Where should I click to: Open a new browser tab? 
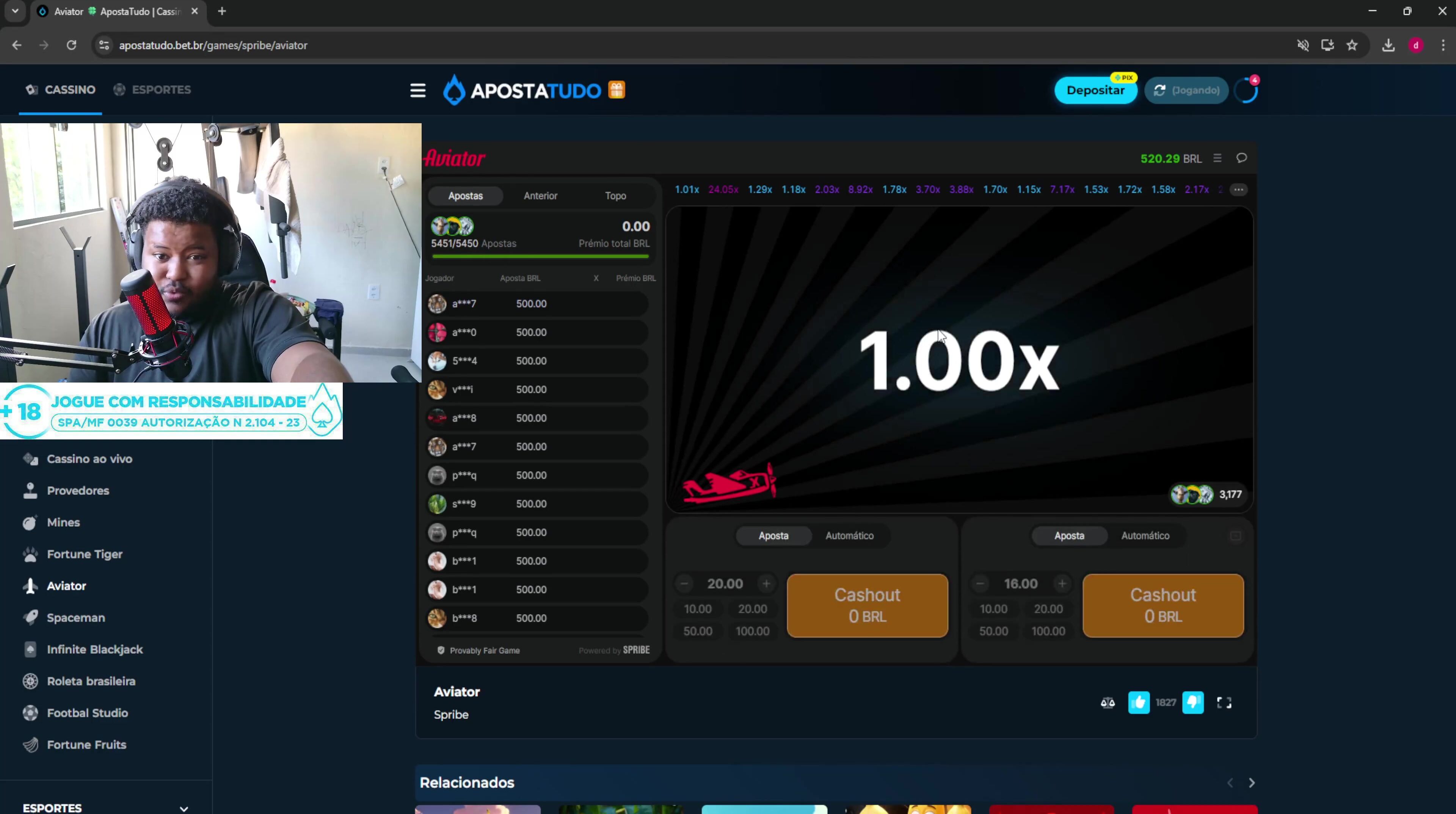(x=221, y=11)
